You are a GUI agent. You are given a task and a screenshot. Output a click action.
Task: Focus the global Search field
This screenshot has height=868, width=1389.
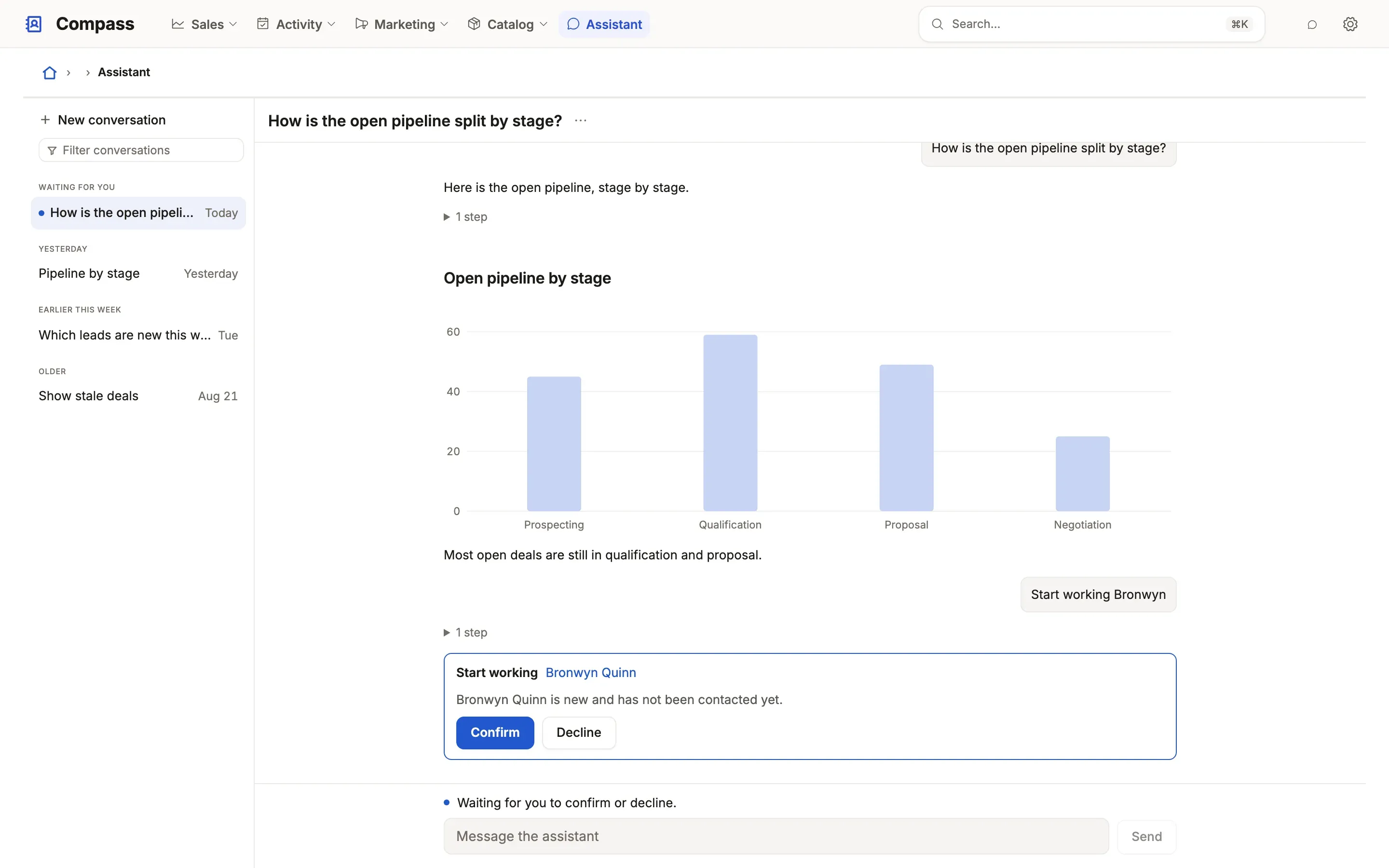(1091, 24)
